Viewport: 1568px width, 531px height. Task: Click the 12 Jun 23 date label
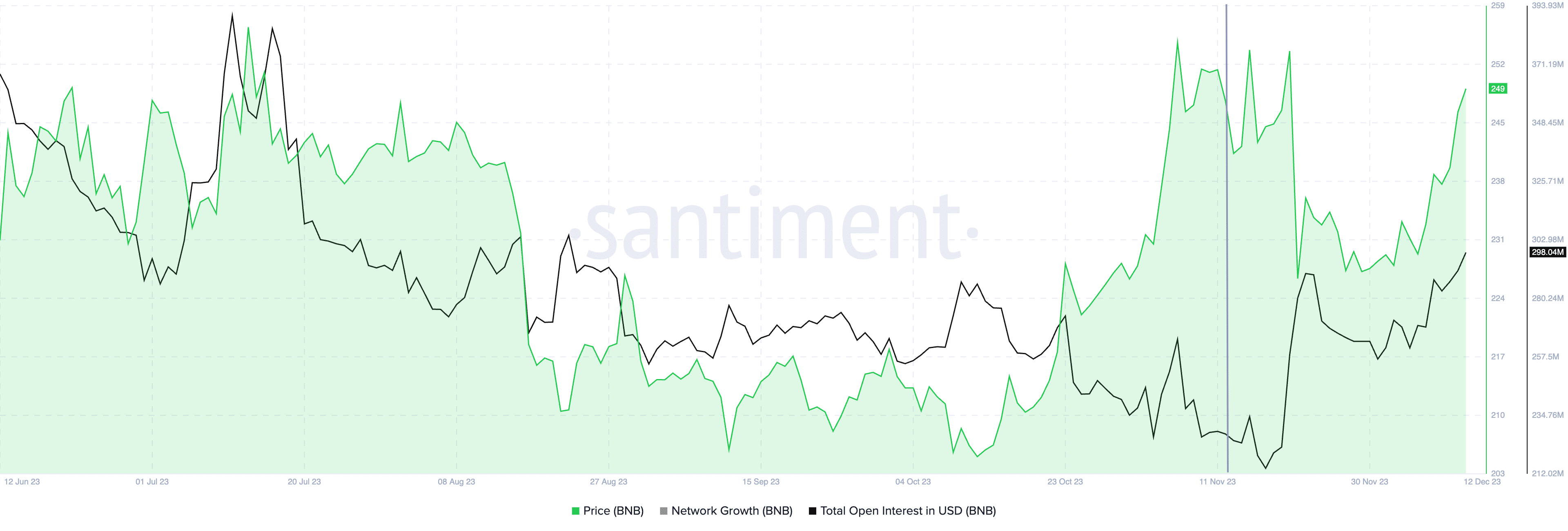tap(22, 482)
